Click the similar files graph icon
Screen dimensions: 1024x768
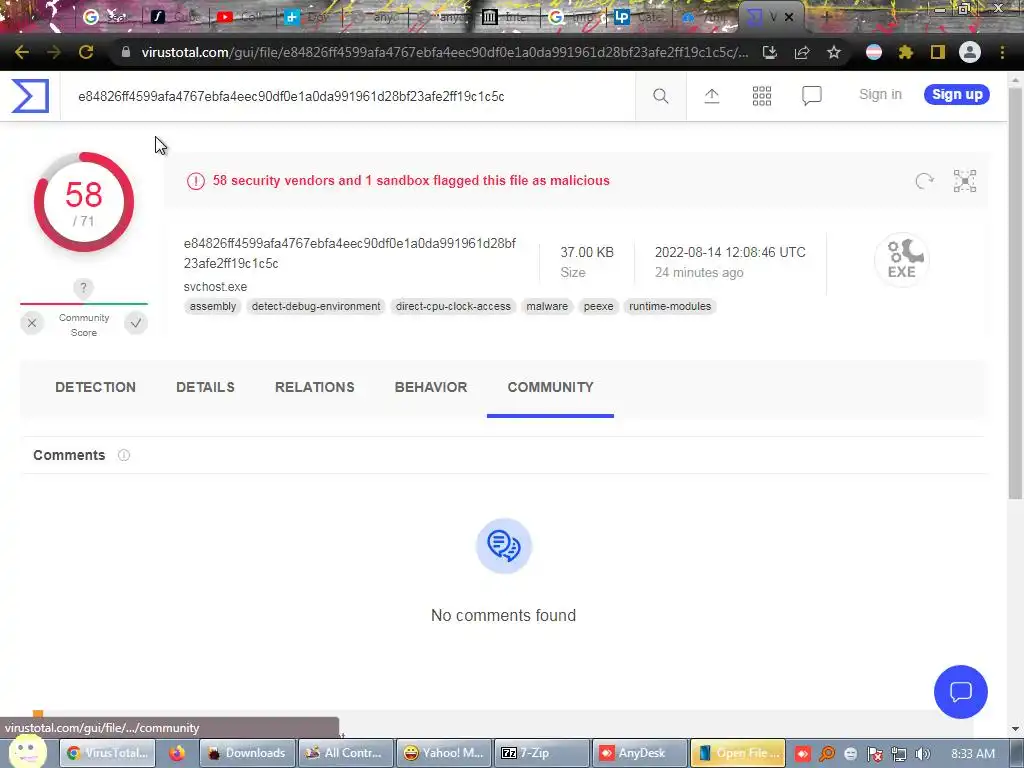click(965, 181)
